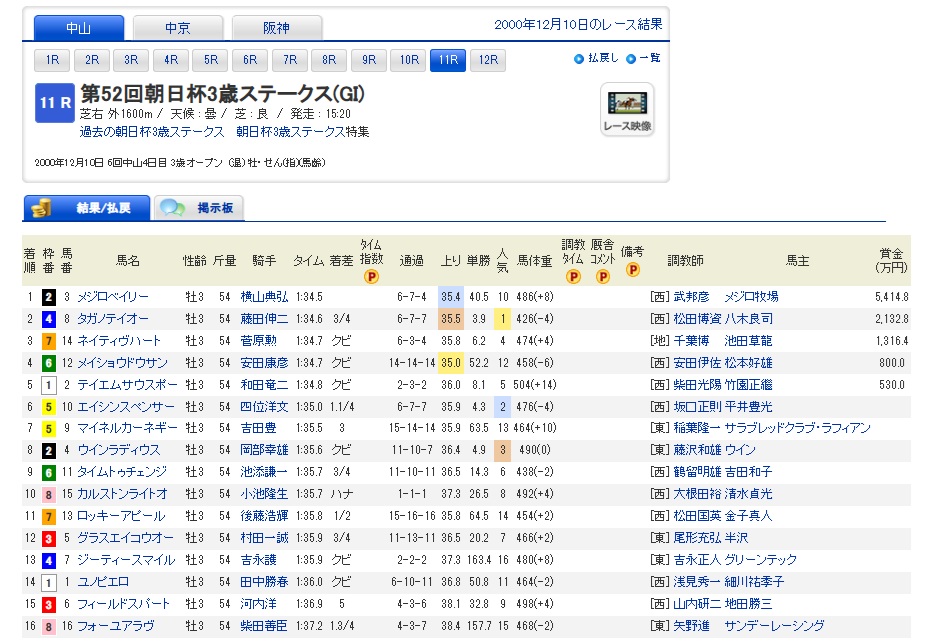Click the coin icon on 結果/払戻 tab
The height and width of the screenshot is (643, 927).
[42, 208]
